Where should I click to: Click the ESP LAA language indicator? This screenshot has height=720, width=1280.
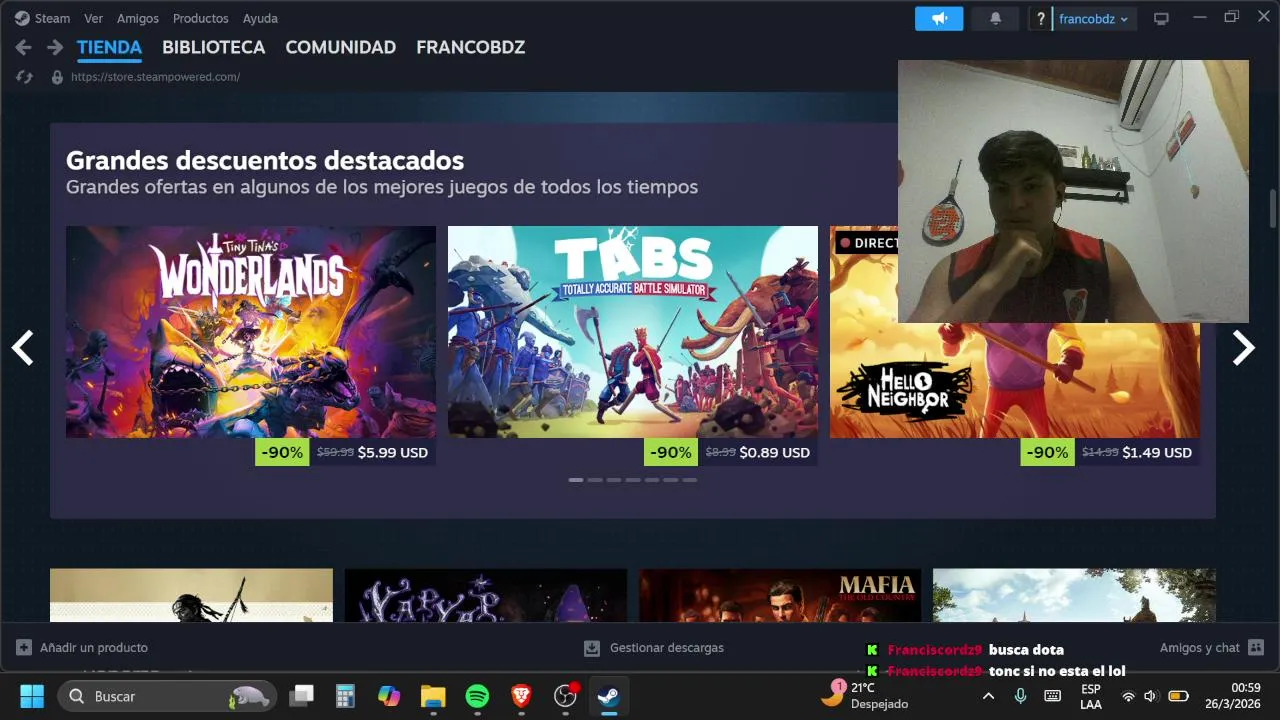point(1091,696)
